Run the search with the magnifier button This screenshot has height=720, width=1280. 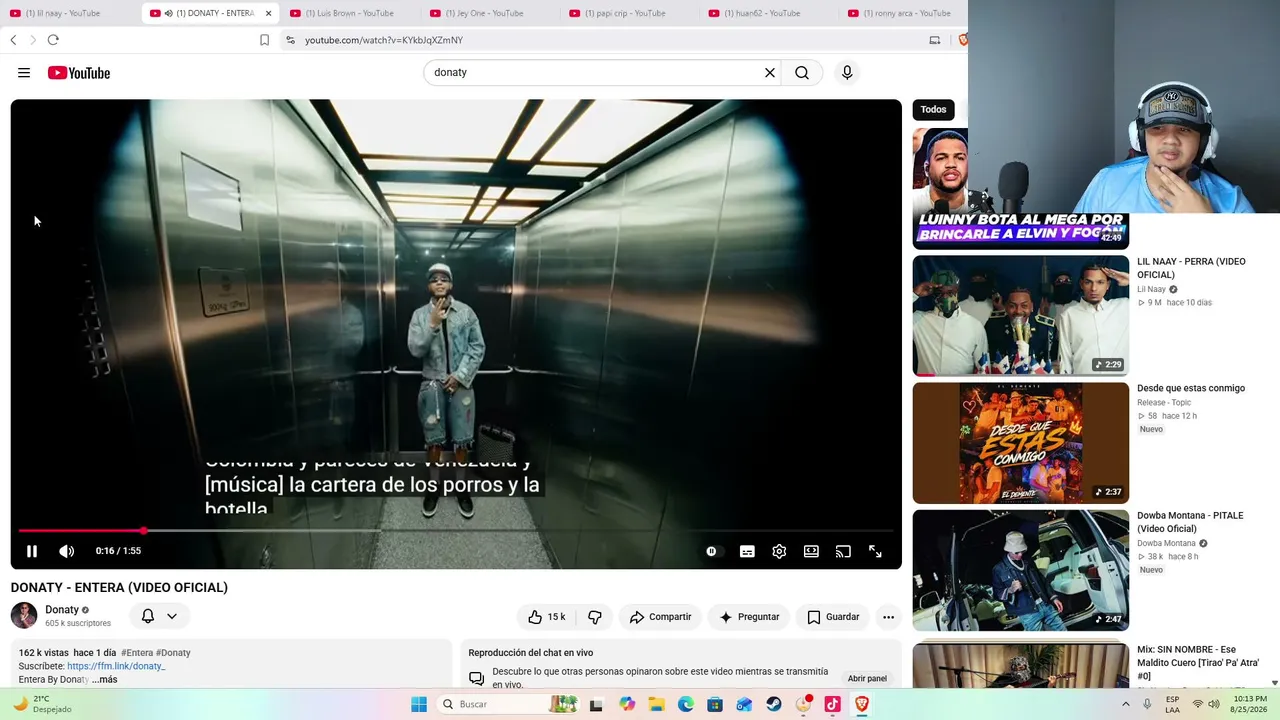802,73
